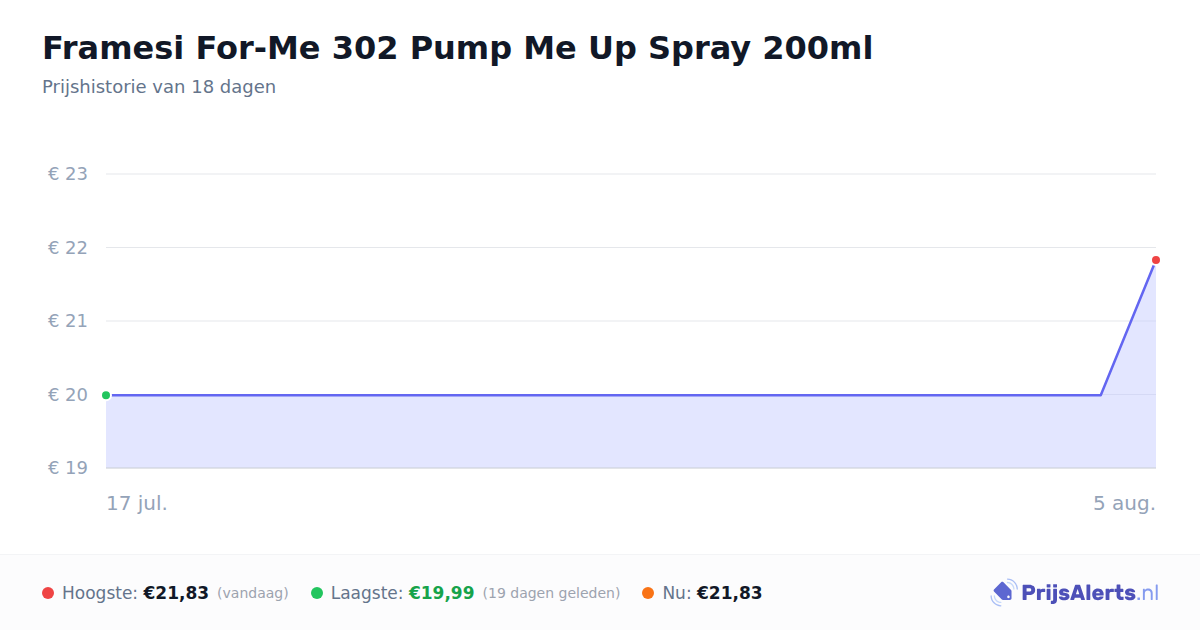Select the Hoogste €21,83 price value
Viewport: 1200px width, 630px height.
[x=176, y=593]
